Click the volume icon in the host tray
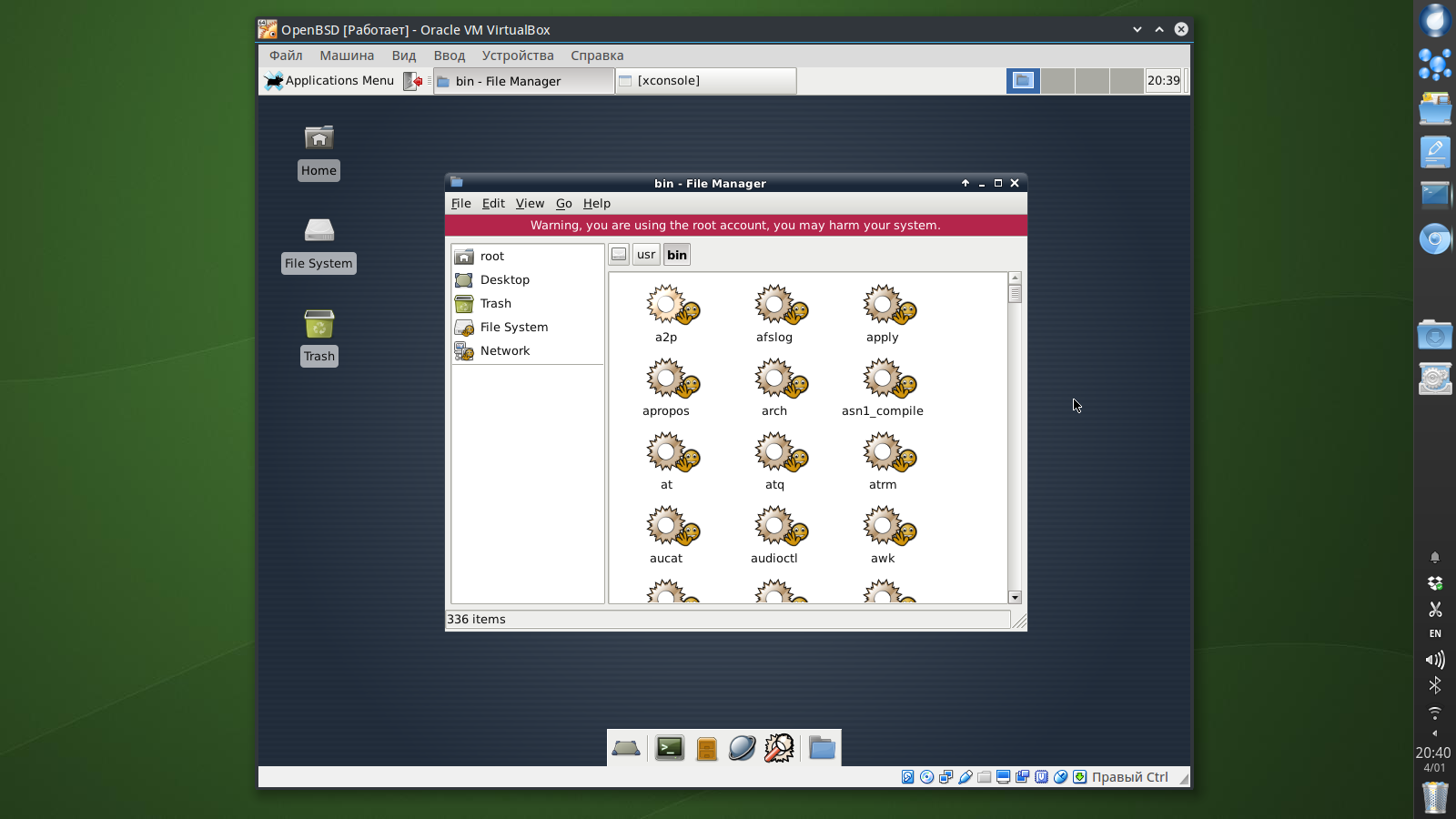Image resolution: width=1456 pixels, height=819 pixels. [1435, 660]
